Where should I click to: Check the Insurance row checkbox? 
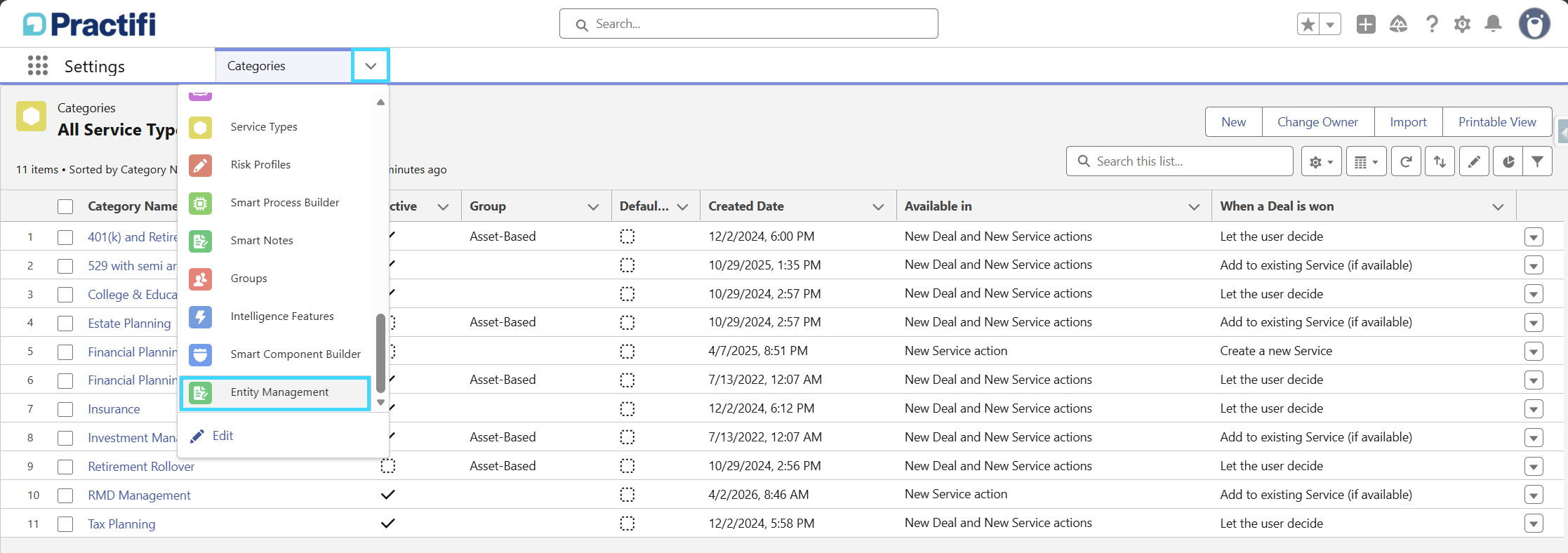coord(65,409)
